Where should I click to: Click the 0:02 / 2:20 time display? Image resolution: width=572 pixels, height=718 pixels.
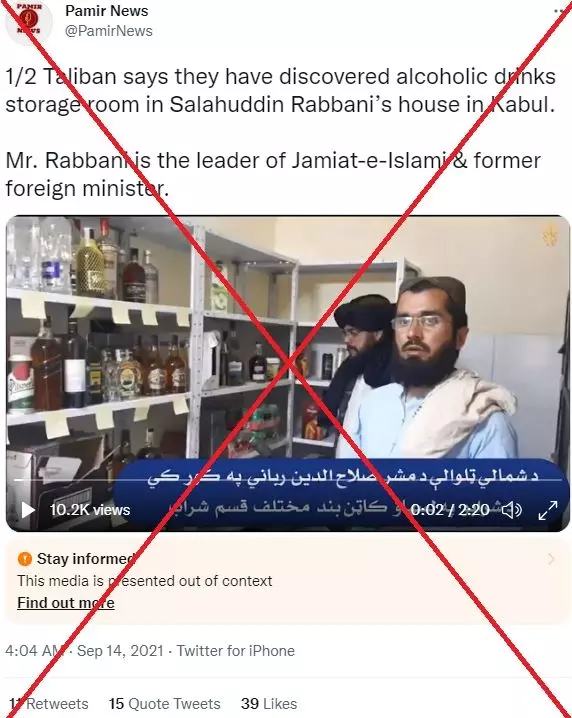450,510
